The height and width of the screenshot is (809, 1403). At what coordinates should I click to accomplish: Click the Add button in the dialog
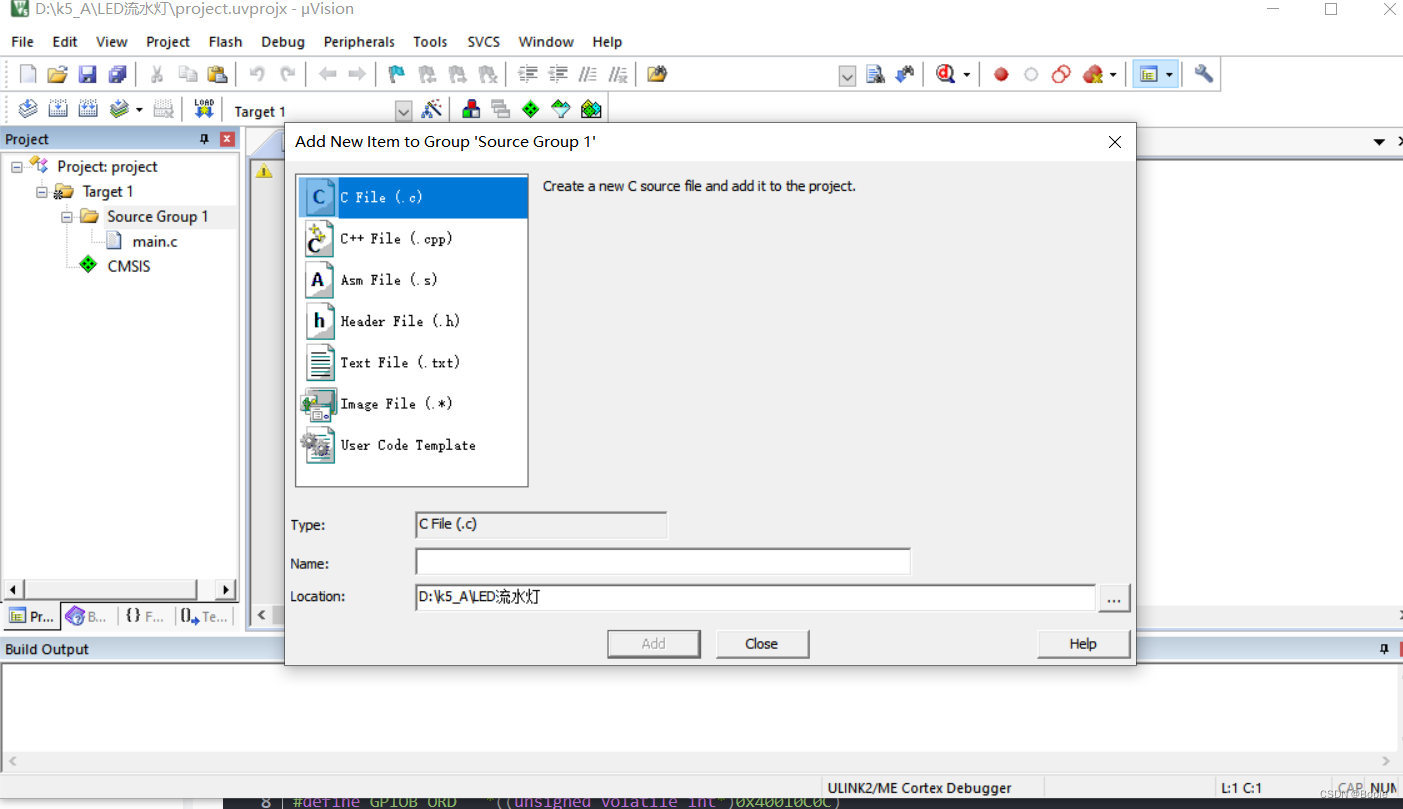click(654, 644)
